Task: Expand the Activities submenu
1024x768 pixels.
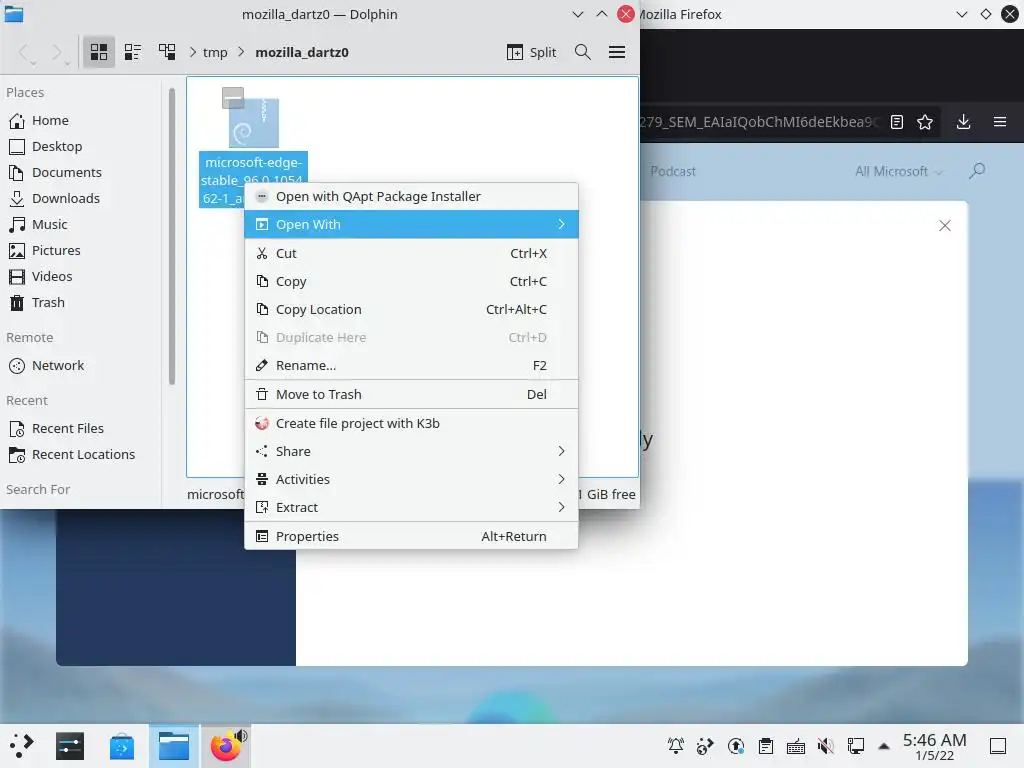Action: 411,479
